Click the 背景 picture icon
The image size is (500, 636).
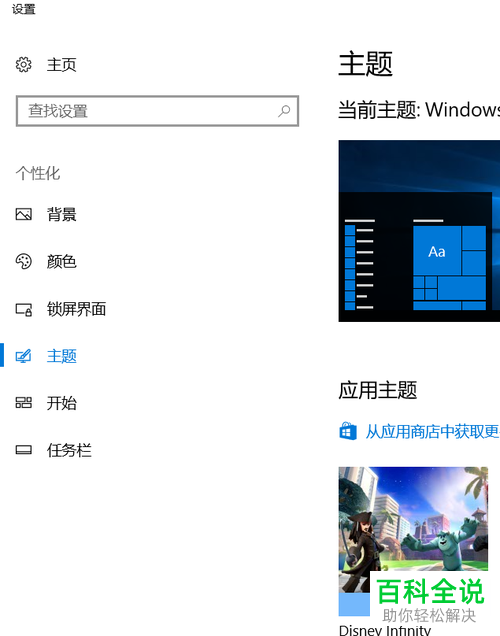(x=24, y=214)
